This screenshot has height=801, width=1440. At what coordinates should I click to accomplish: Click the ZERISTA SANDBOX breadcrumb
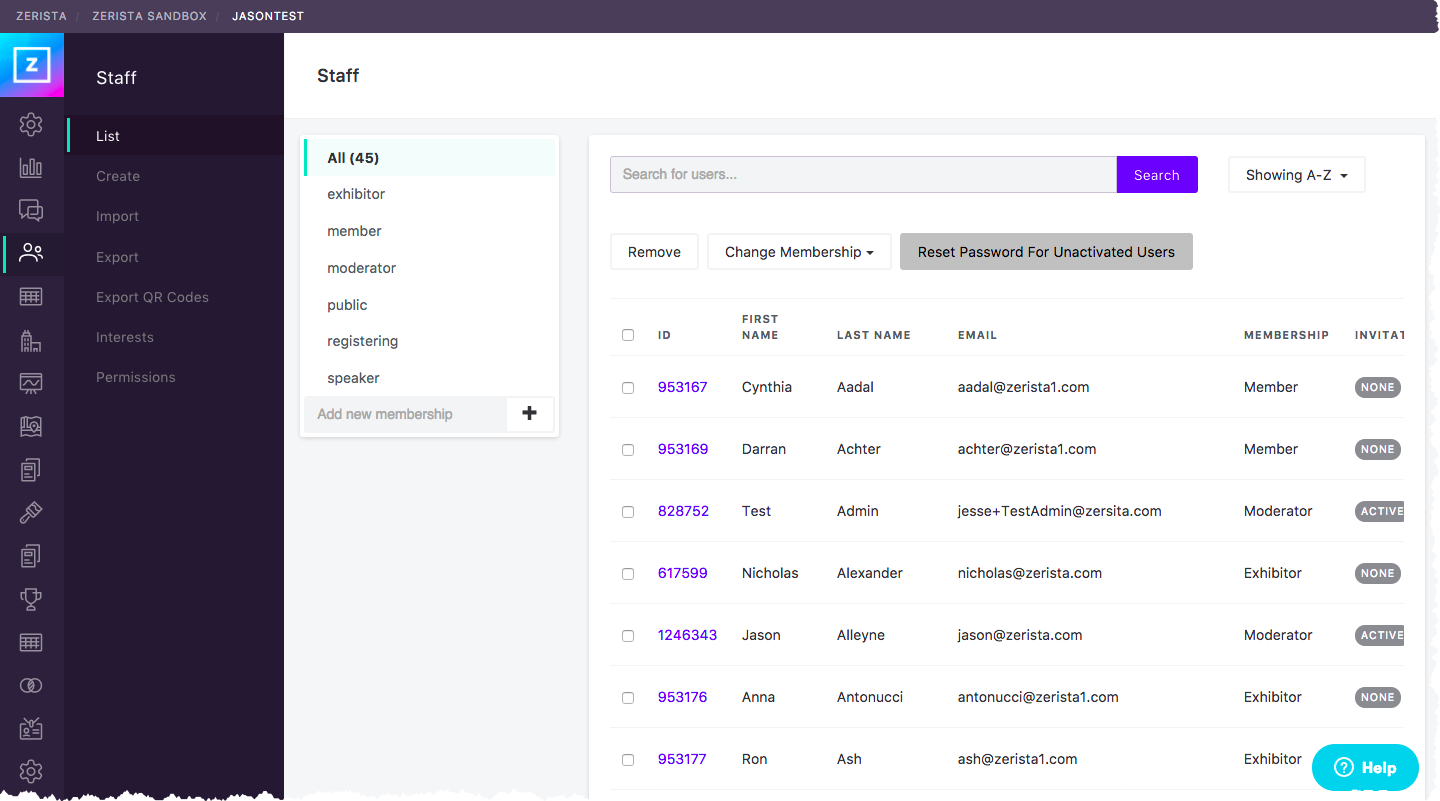(x=149, y=16)
